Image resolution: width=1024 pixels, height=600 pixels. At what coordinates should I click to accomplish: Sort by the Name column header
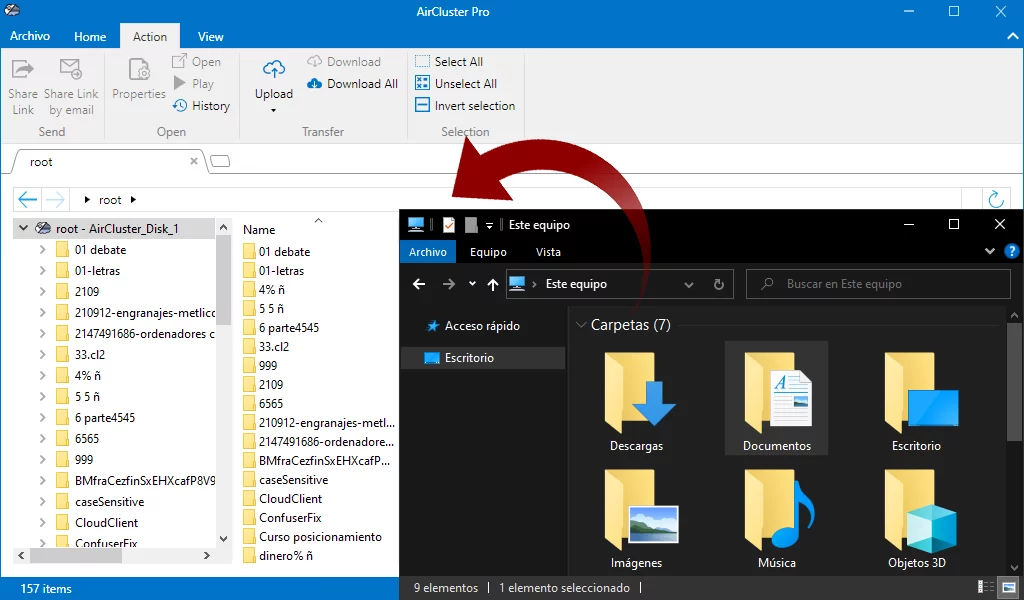(259, 230)
